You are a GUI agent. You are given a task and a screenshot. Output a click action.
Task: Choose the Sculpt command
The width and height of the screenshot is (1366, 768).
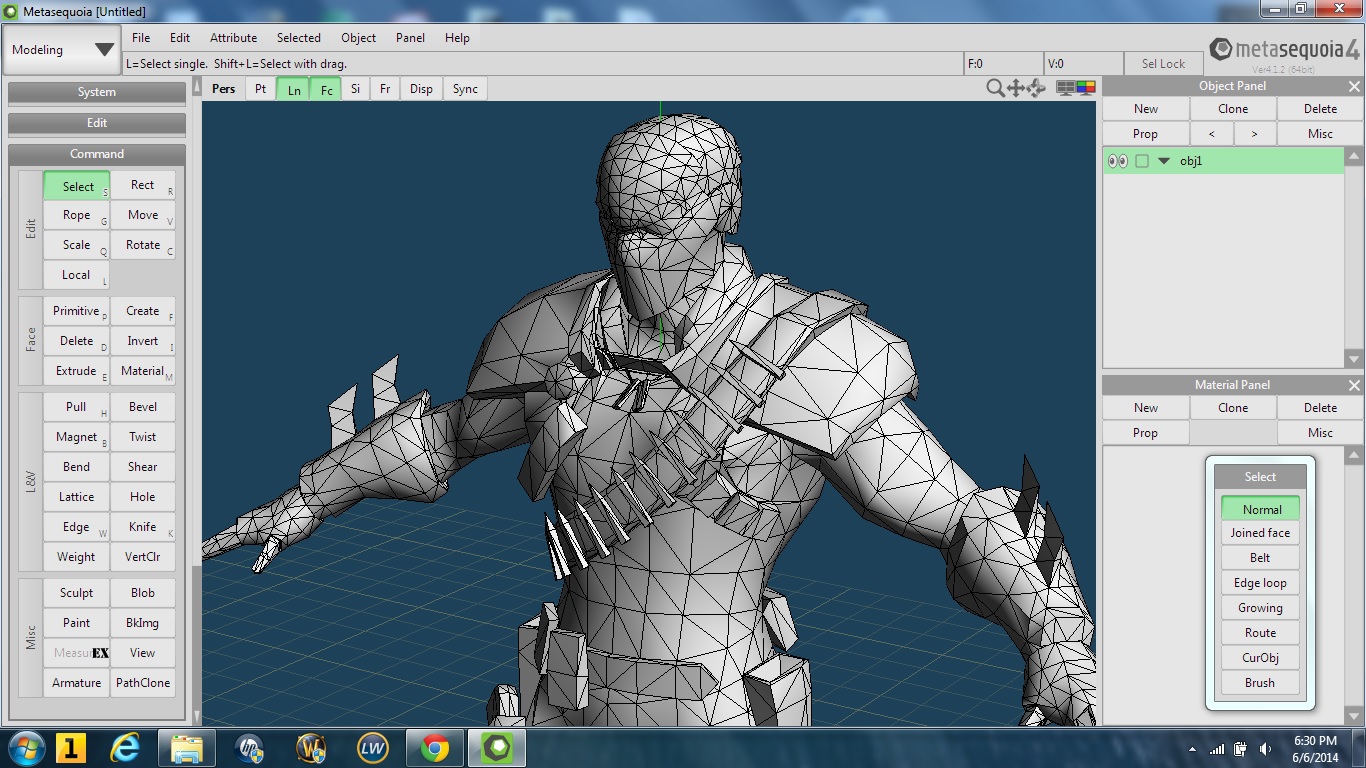click(x=76, y=593)
